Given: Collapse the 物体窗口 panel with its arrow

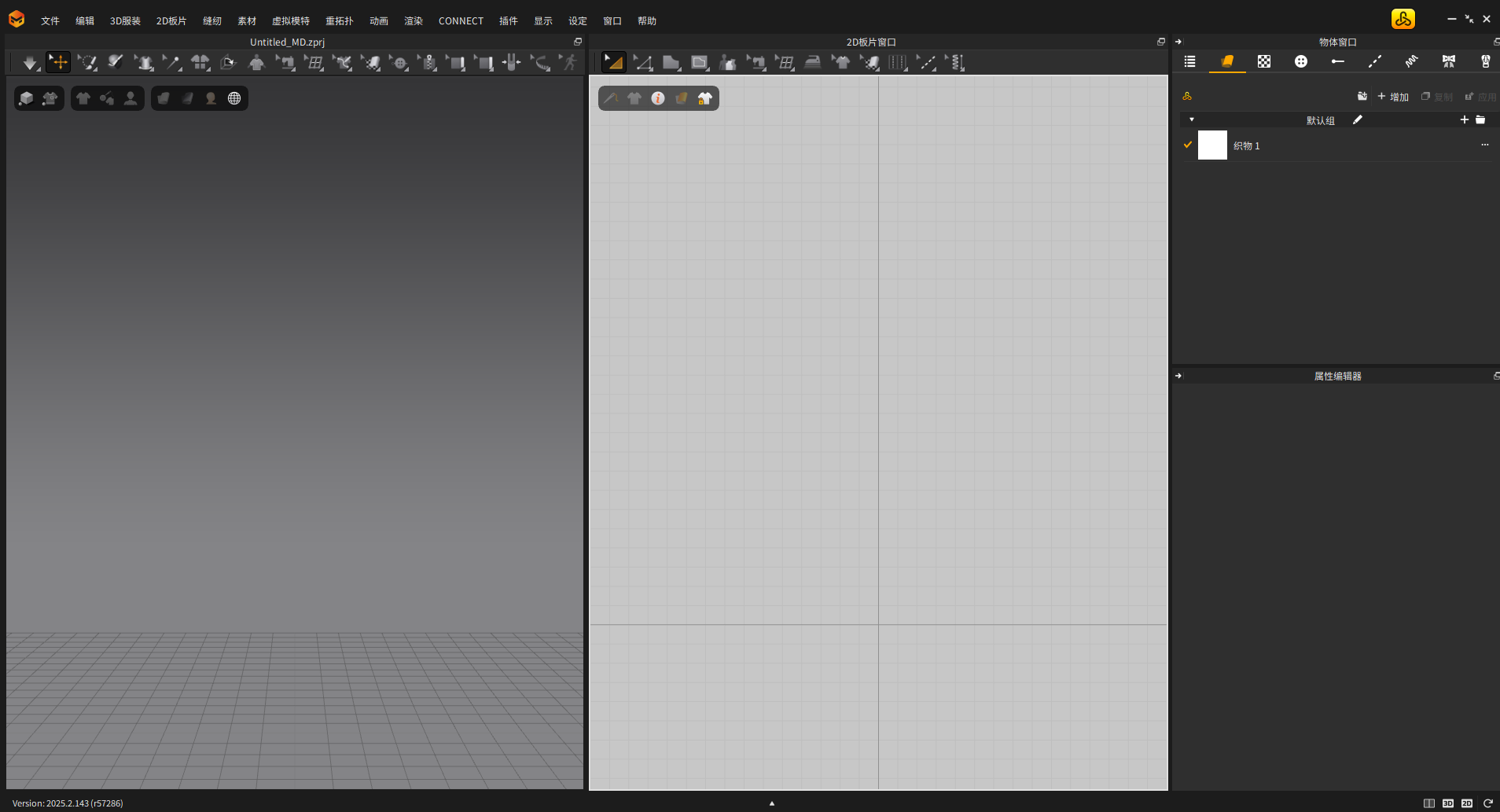Looking at the screenshot, I should pyautogui.click(x=1178, y=42).
